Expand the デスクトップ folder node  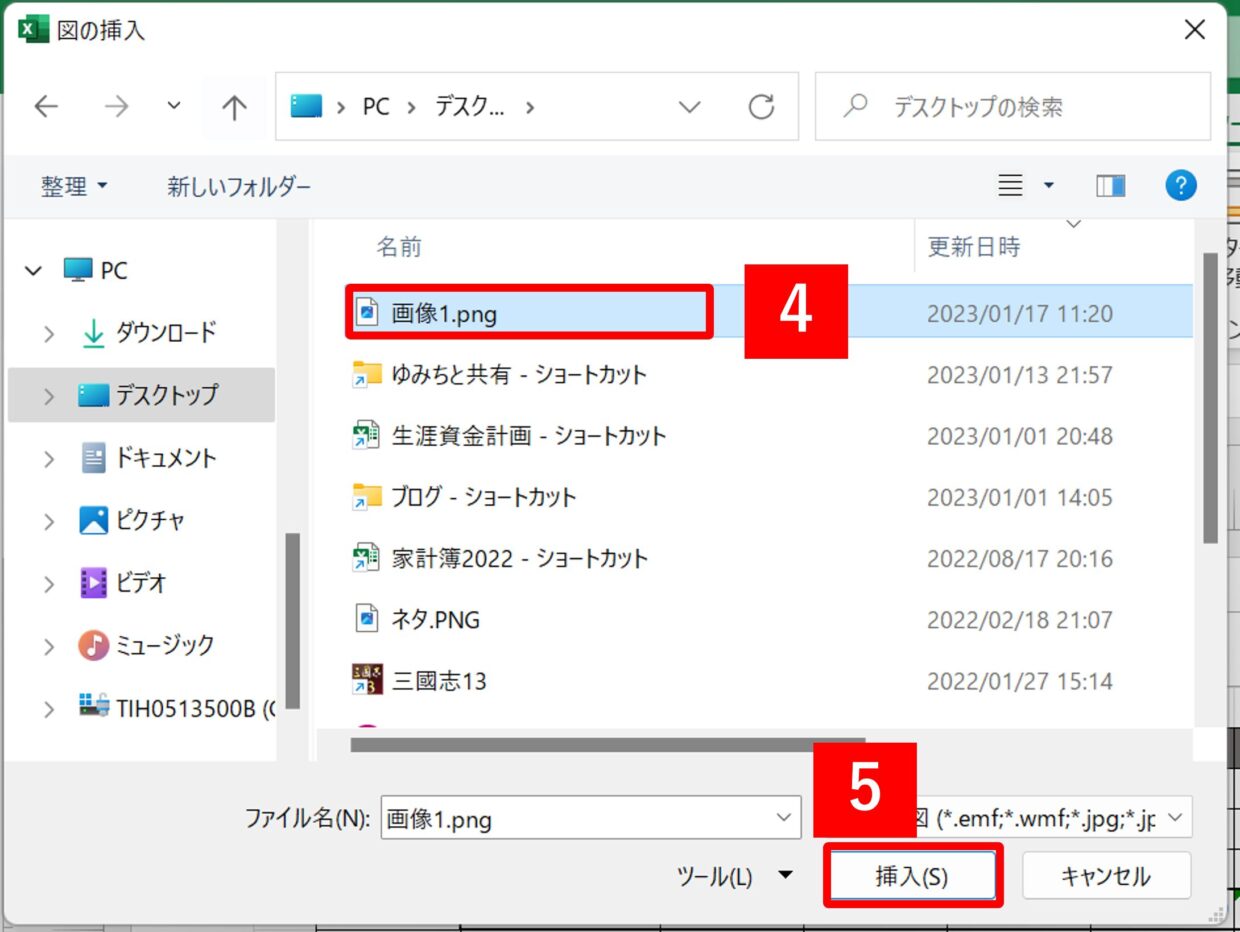tap(48, 396)
